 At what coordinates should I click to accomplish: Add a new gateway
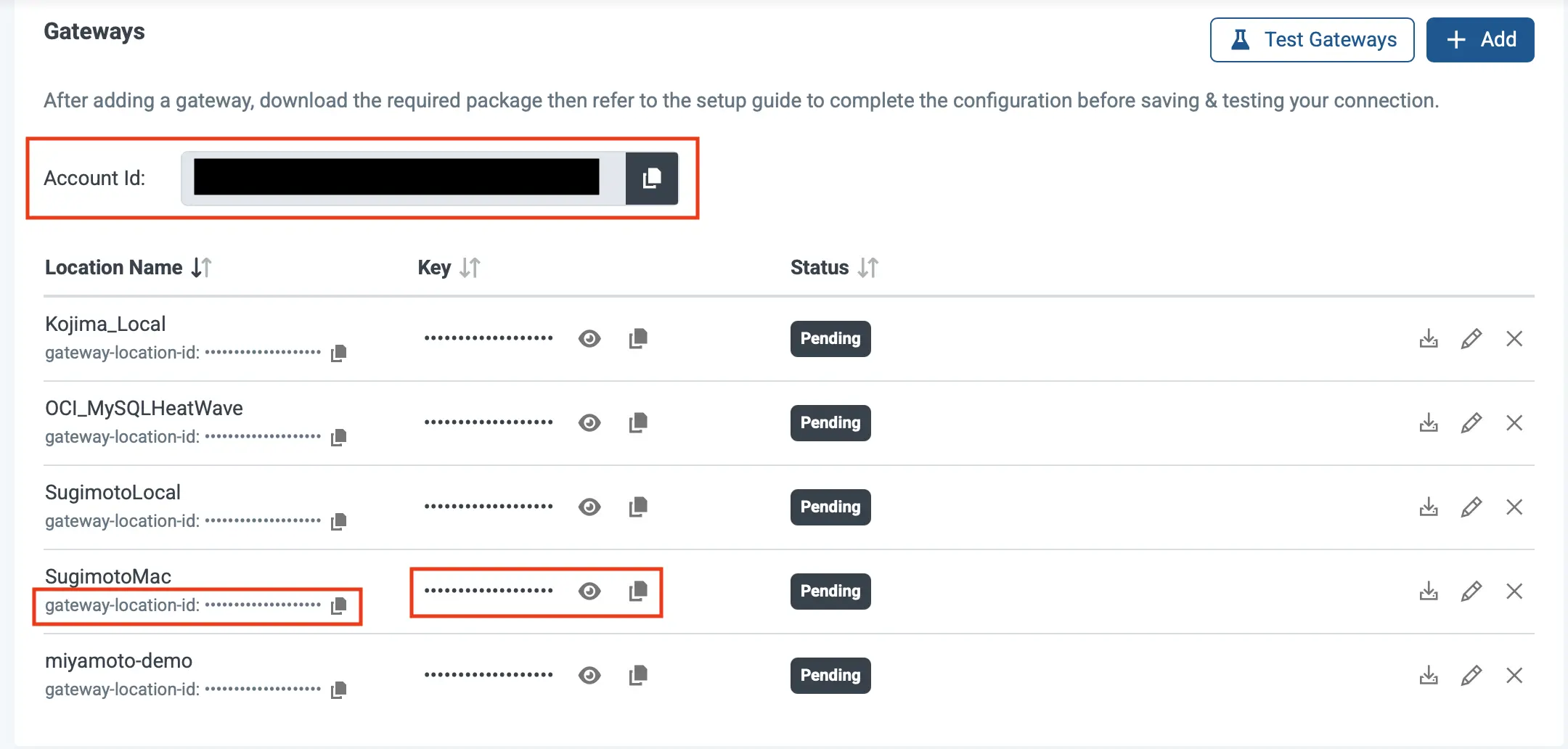(1479, 40)
